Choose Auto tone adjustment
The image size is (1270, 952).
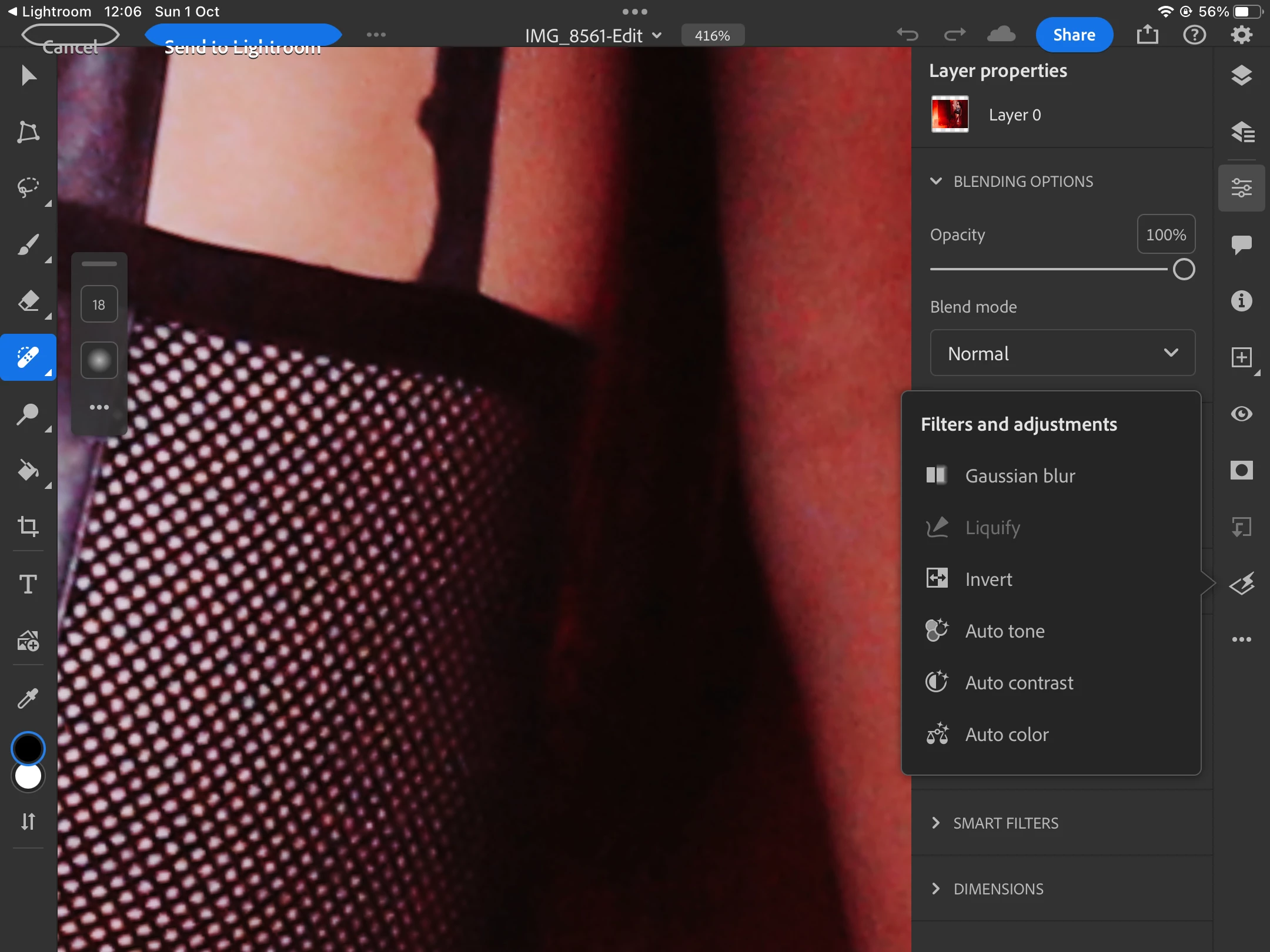(1004, 631)
